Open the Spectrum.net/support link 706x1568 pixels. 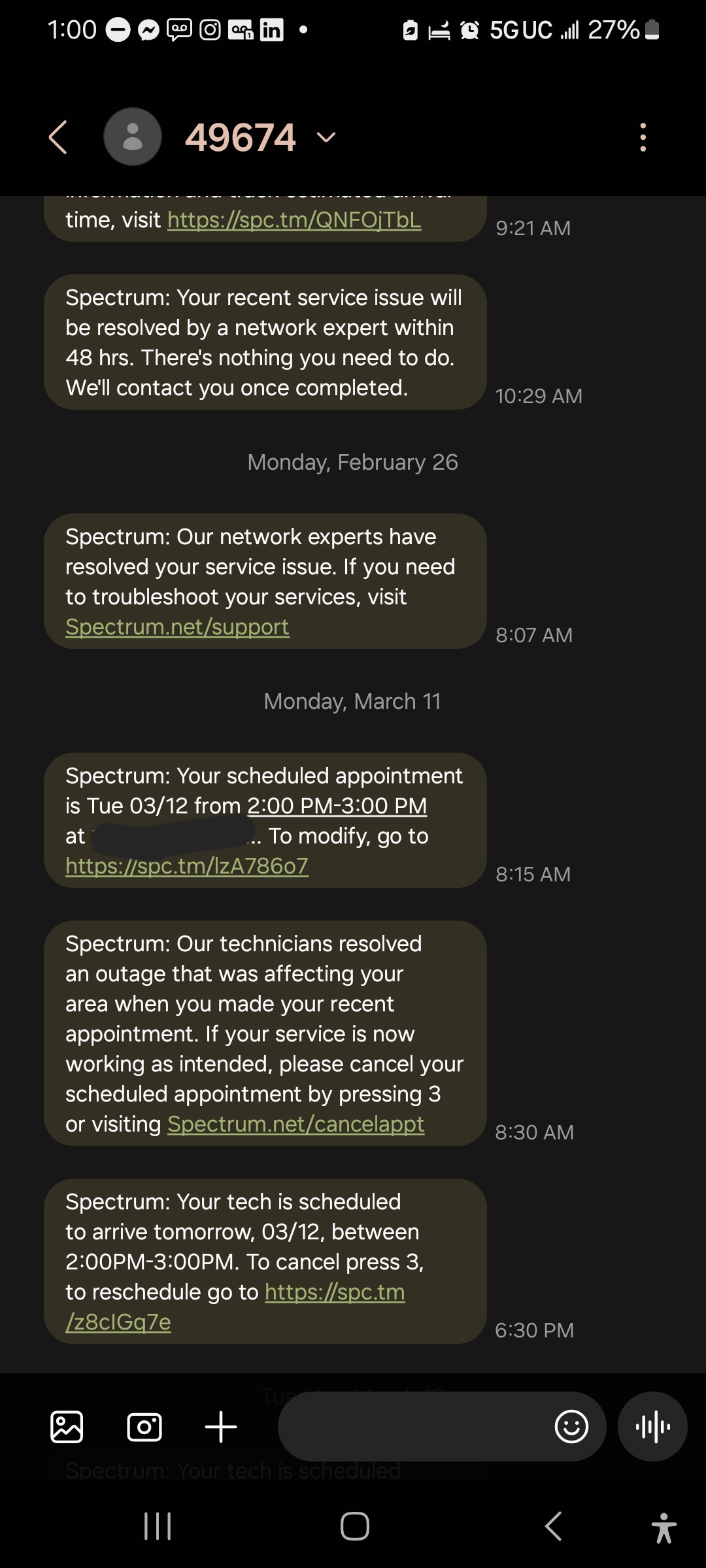pos(177,627)
